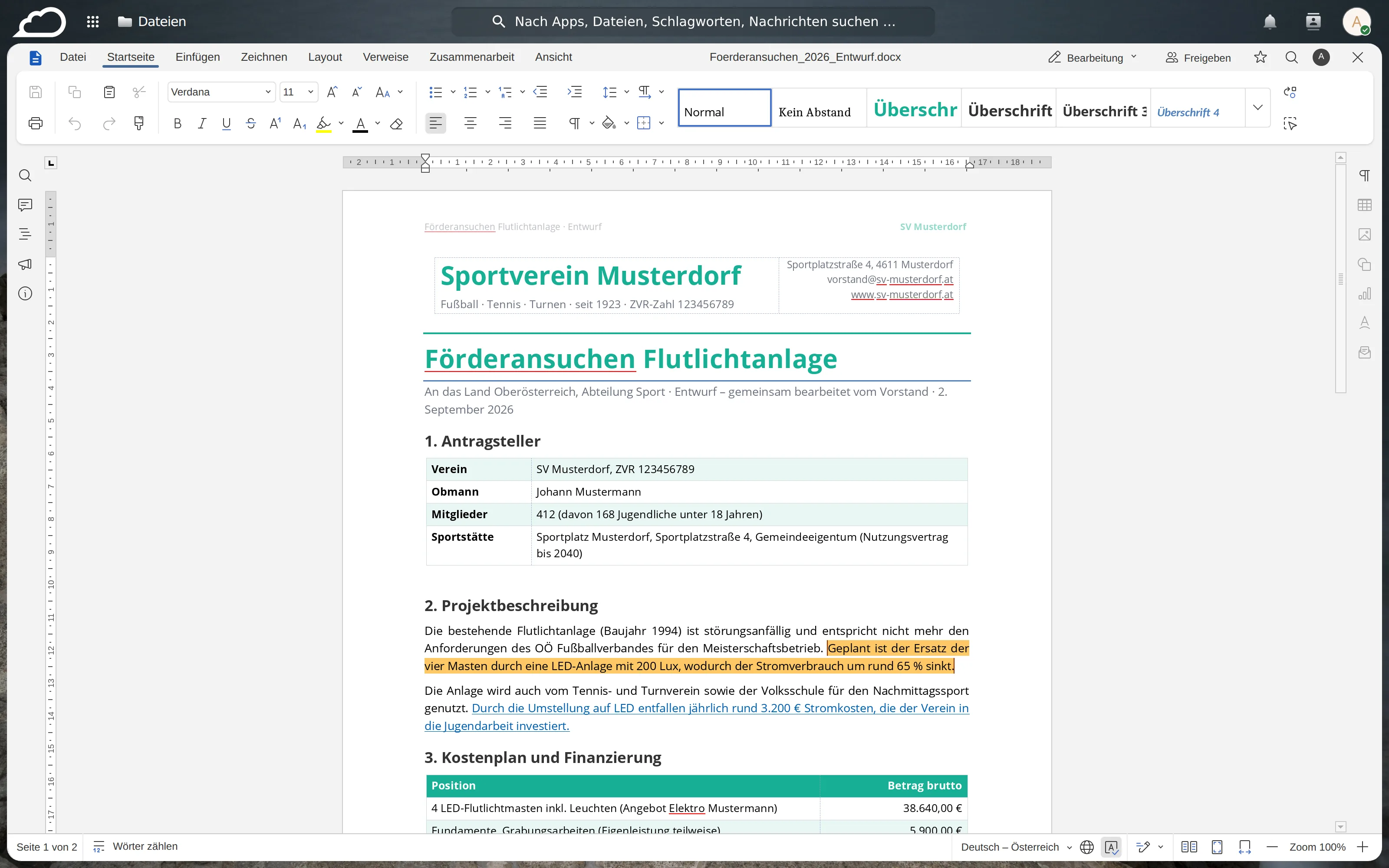The width and height of the screenshot is (1389, 868).
Task: Click the Copy formatting paintbrush icon
Action: 139,123
